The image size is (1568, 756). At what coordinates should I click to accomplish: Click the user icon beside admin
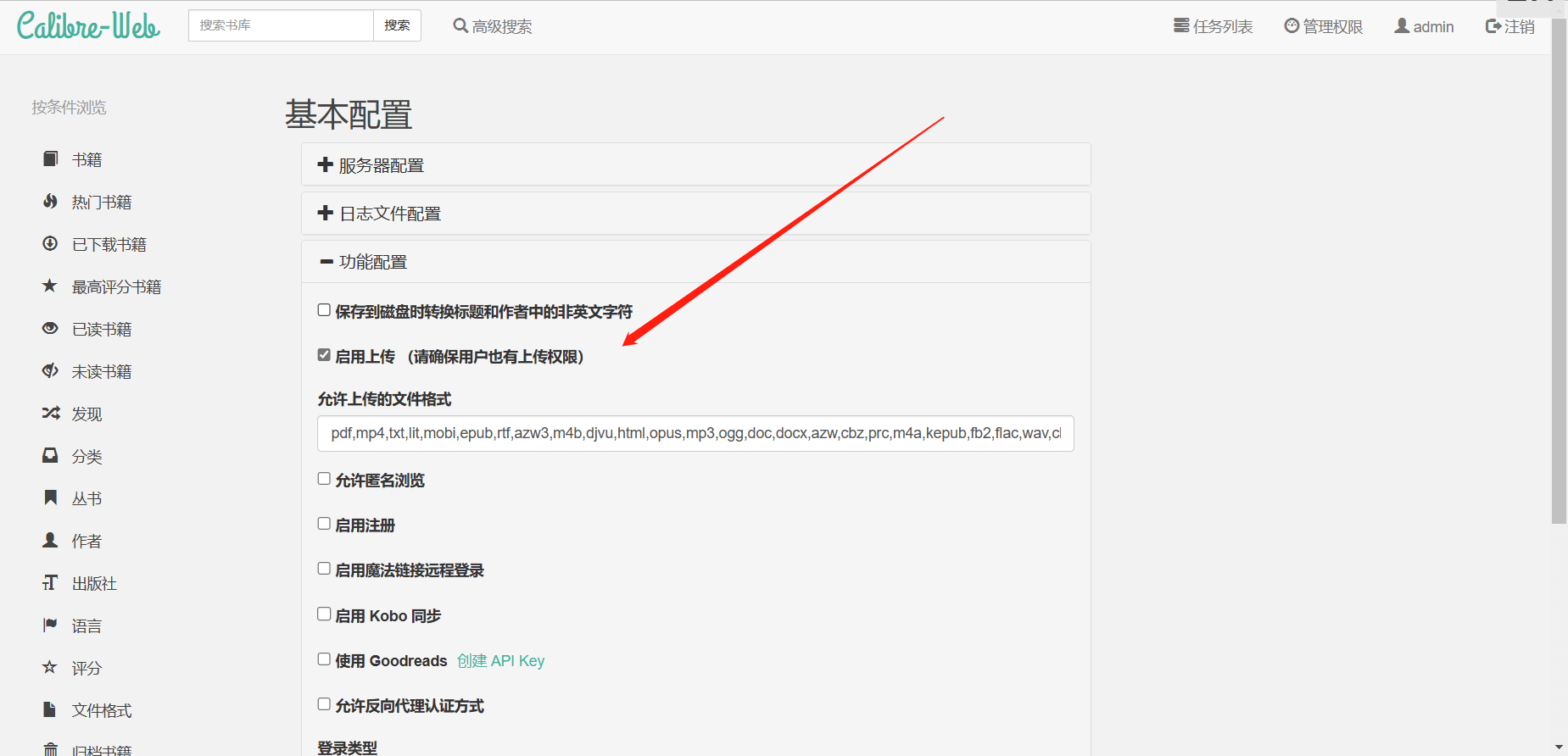[x=1402, y=25]
